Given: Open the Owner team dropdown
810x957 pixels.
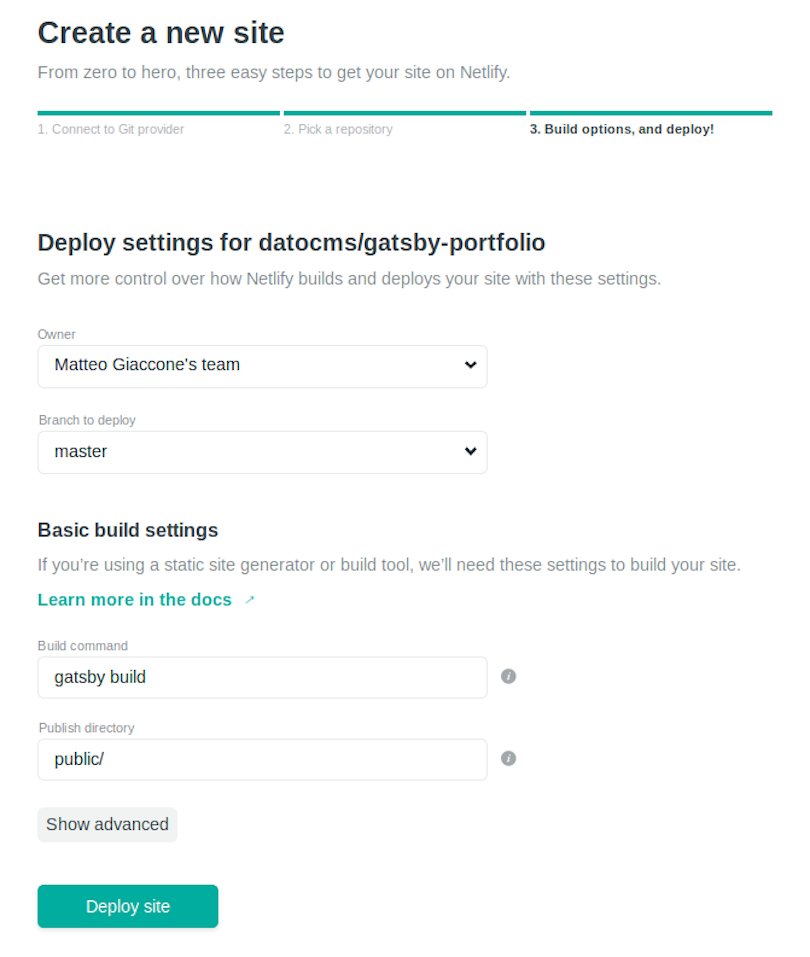Looking at the screenshot, I should pyautogui.click(x=262, y=366).
